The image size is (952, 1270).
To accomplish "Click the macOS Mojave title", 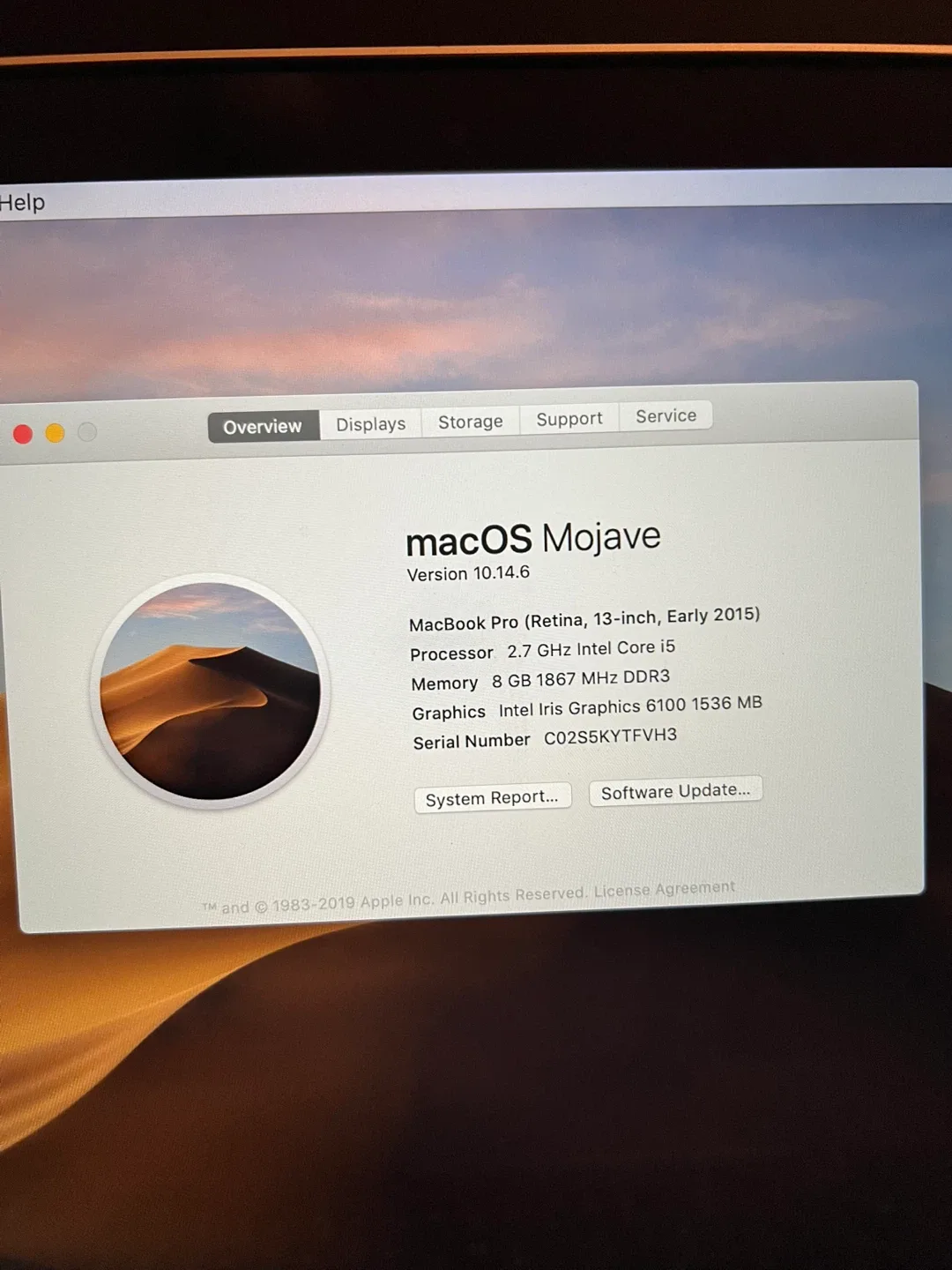I will pos(532,537).
